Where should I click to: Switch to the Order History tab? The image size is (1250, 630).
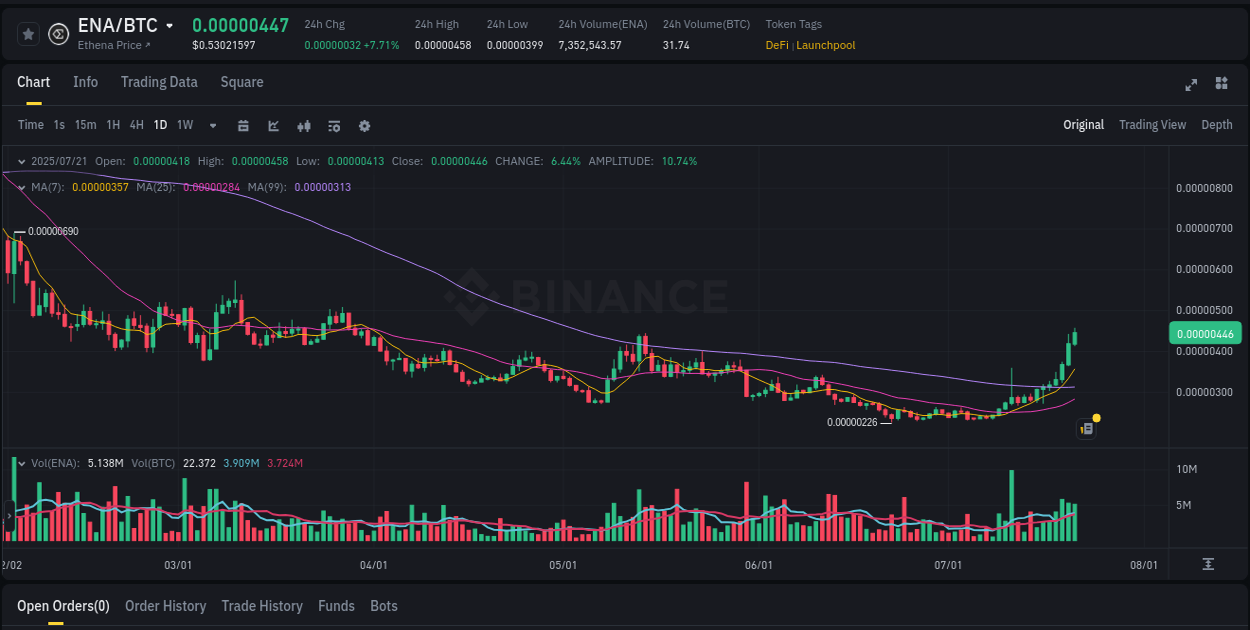click(165, 606)
